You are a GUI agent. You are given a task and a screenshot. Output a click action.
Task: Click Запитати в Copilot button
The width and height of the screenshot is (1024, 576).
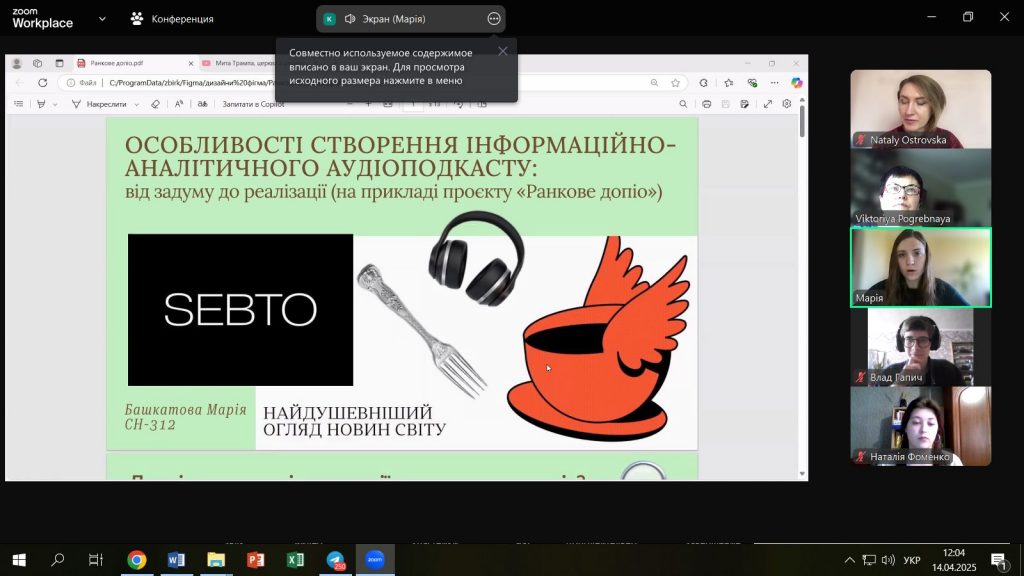(x=253, y=104)
